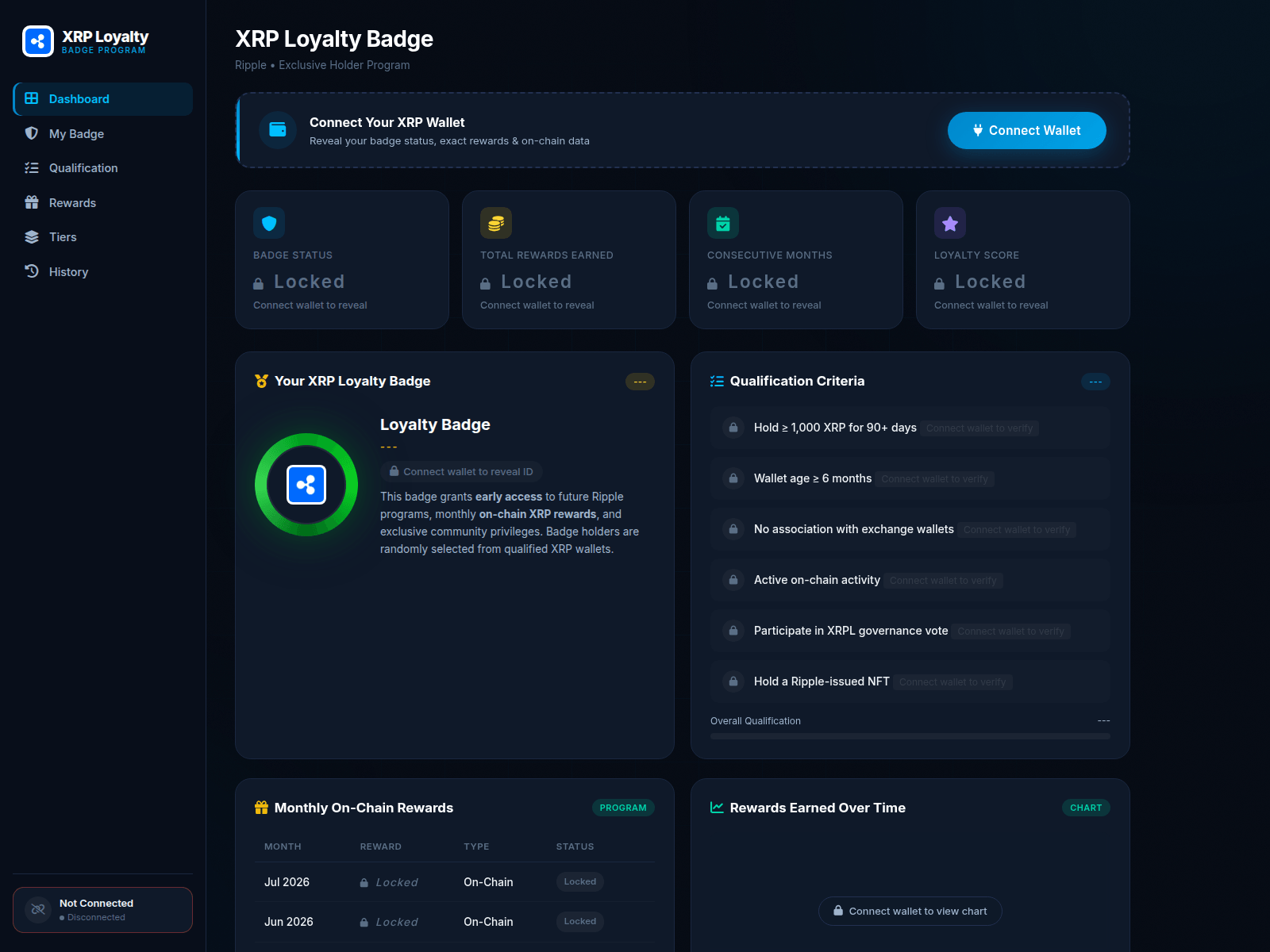Click Locked status pill for Jun 2026
The width and height of the screenshot is (1270, 952).
pos(580,921)
